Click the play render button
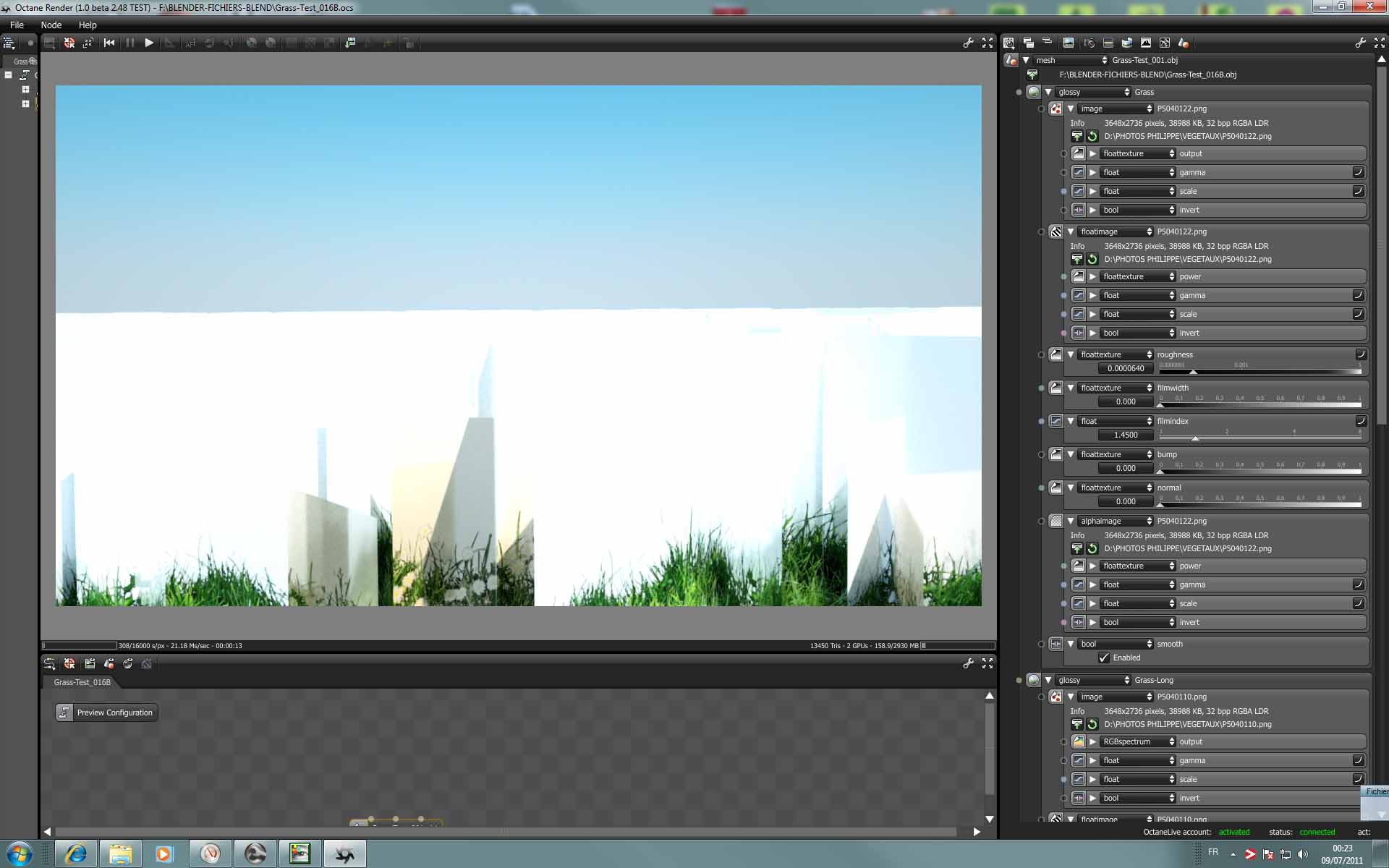Viewport: 1389px width, 868px height. click(149, 43)
